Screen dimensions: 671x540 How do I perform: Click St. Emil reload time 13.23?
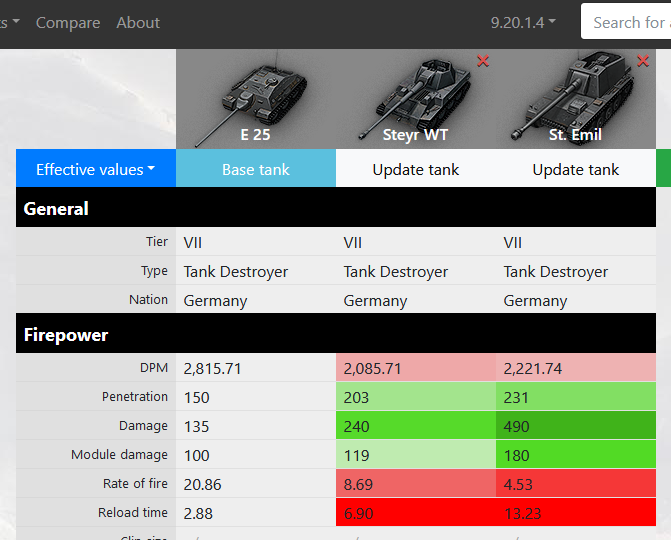click(x=523, y=513)
